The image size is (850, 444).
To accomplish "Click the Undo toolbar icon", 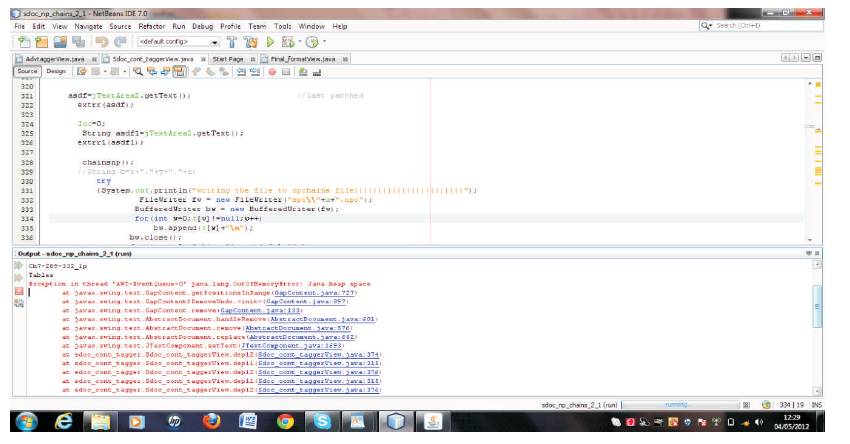I will tap(101, 42).
